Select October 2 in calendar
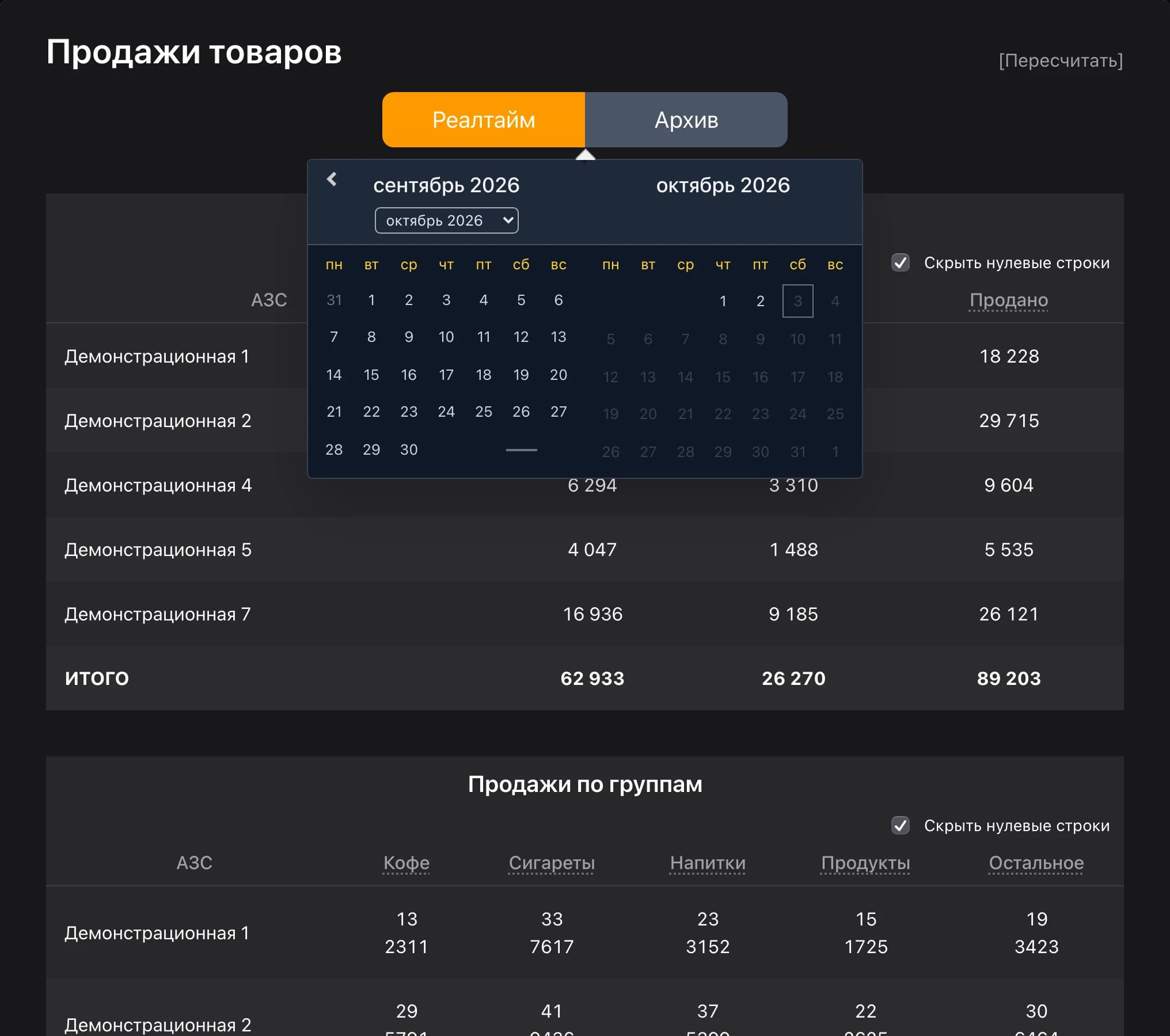 point(761,301)
